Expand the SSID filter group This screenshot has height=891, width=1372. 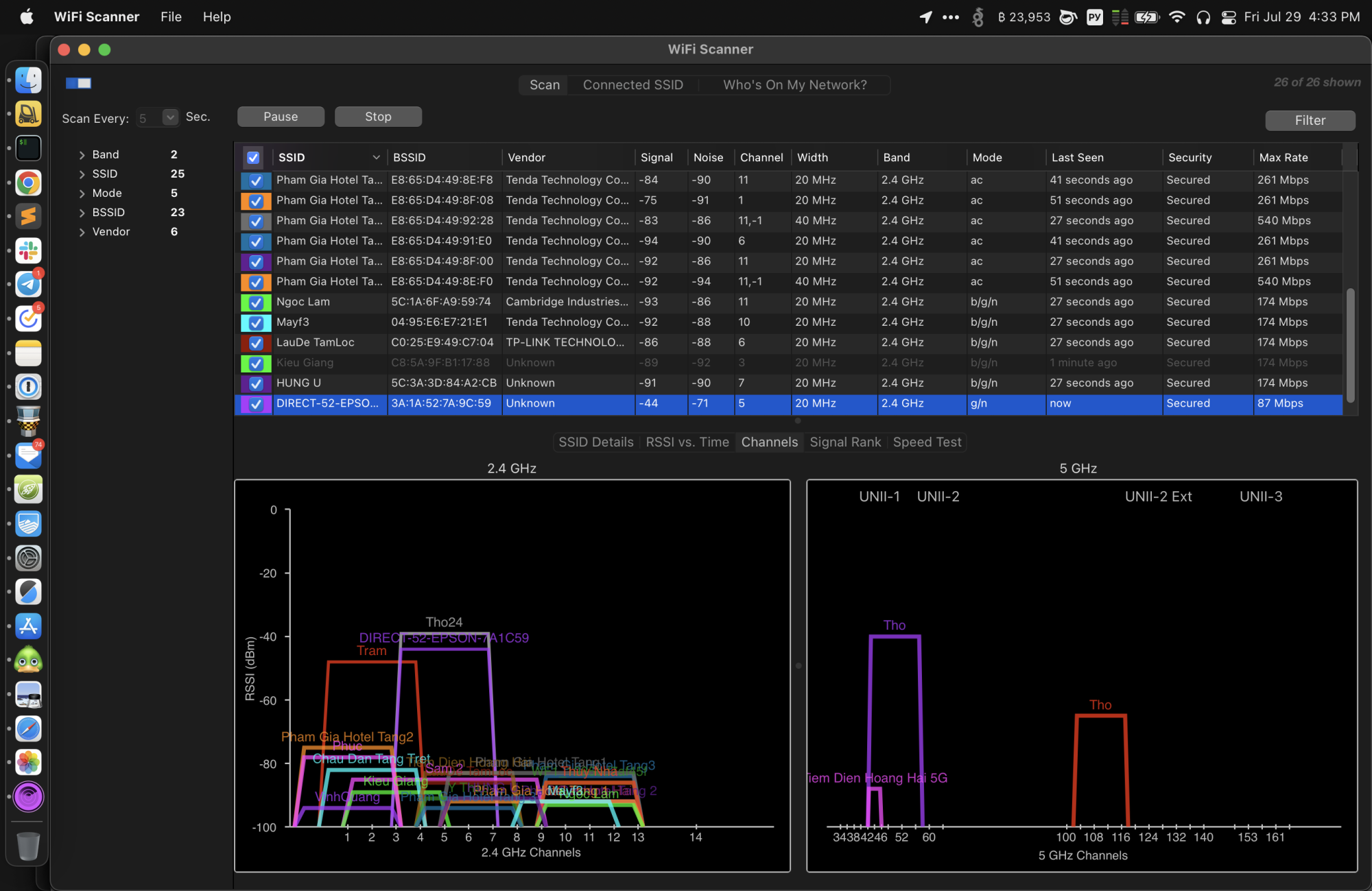[82, 174]
